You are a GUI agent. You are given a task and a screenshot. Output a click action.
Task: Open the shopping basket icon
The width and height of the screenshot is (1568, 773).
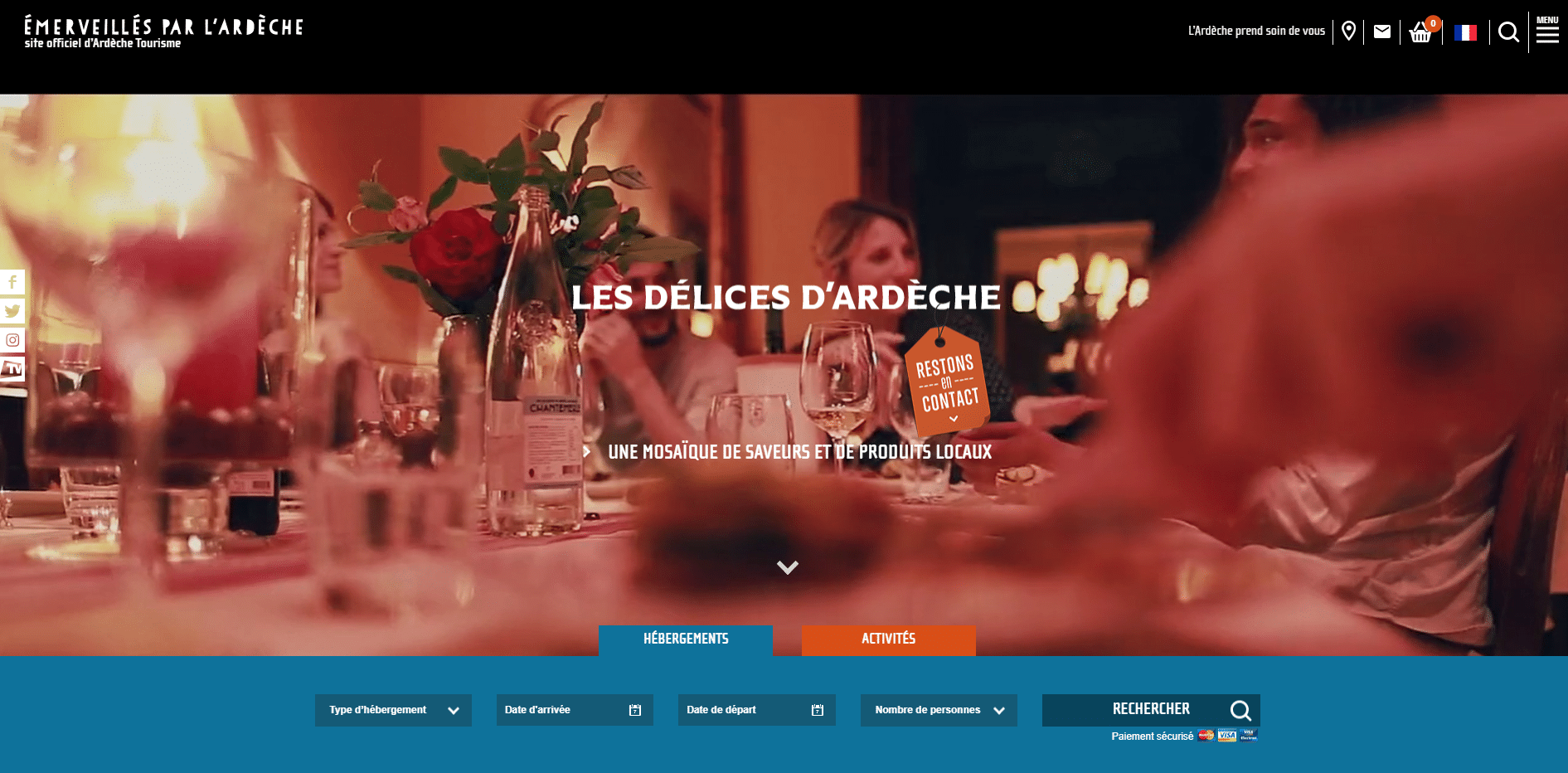[x=1422, y=32]
